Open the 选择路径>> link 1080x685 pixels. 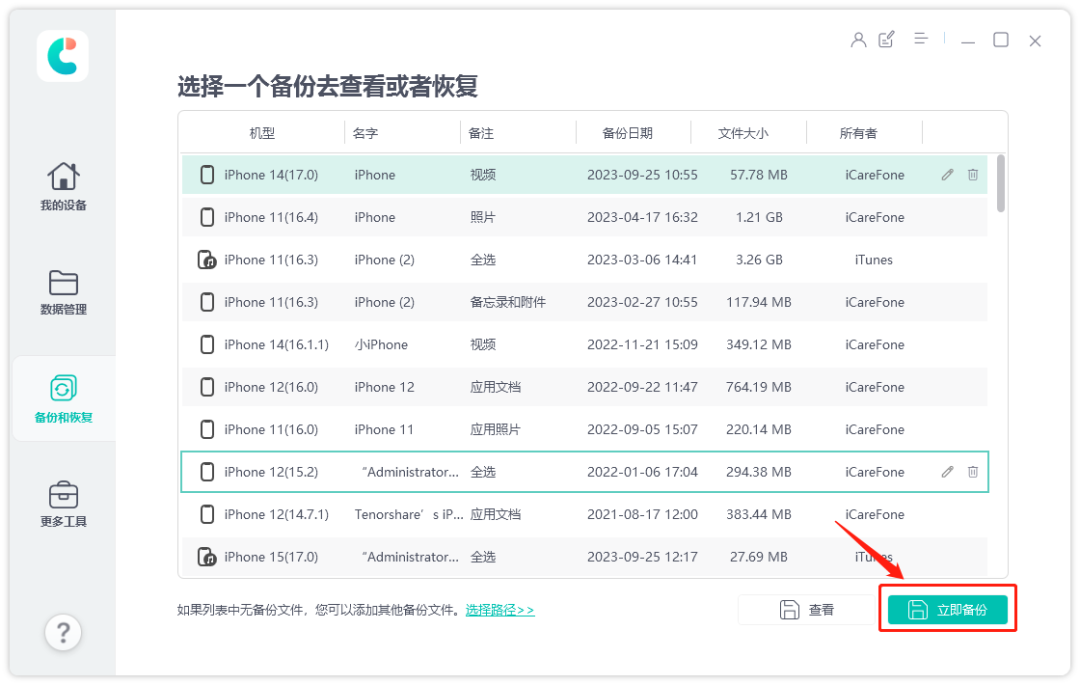(500, 610)
